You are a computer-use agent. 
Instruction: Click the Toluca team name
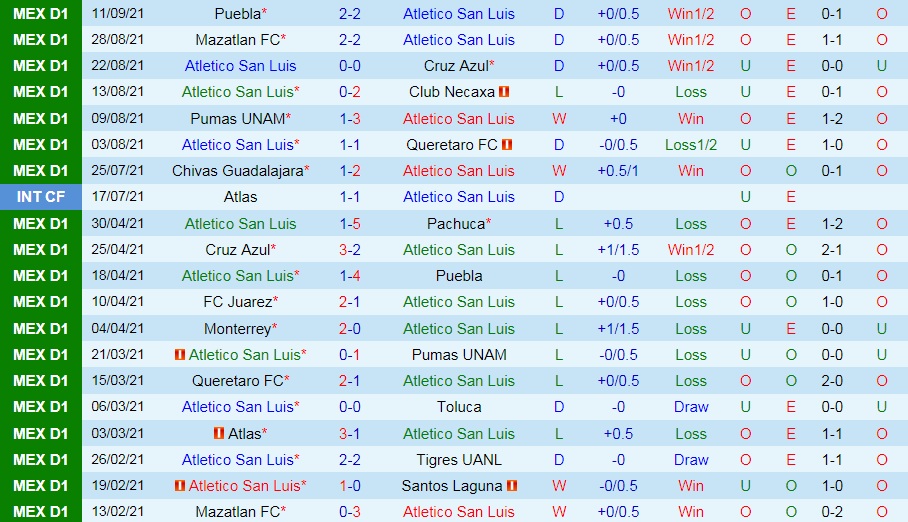(x=459, y=407)
